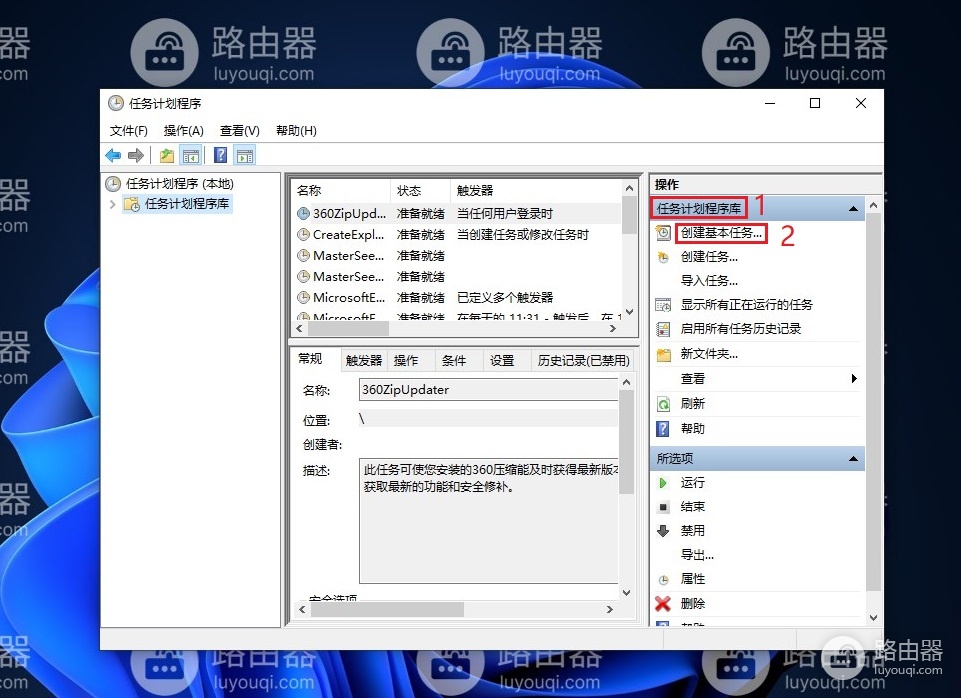Click 创建任务... action link

point(709,257)
